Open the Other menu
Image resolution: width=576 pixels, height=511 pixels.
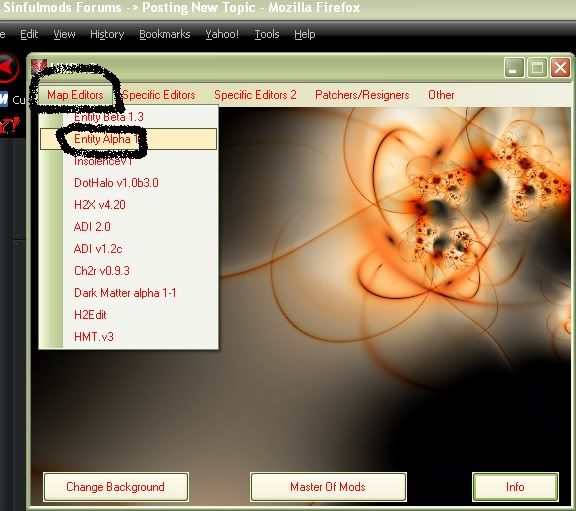point(441,95)
